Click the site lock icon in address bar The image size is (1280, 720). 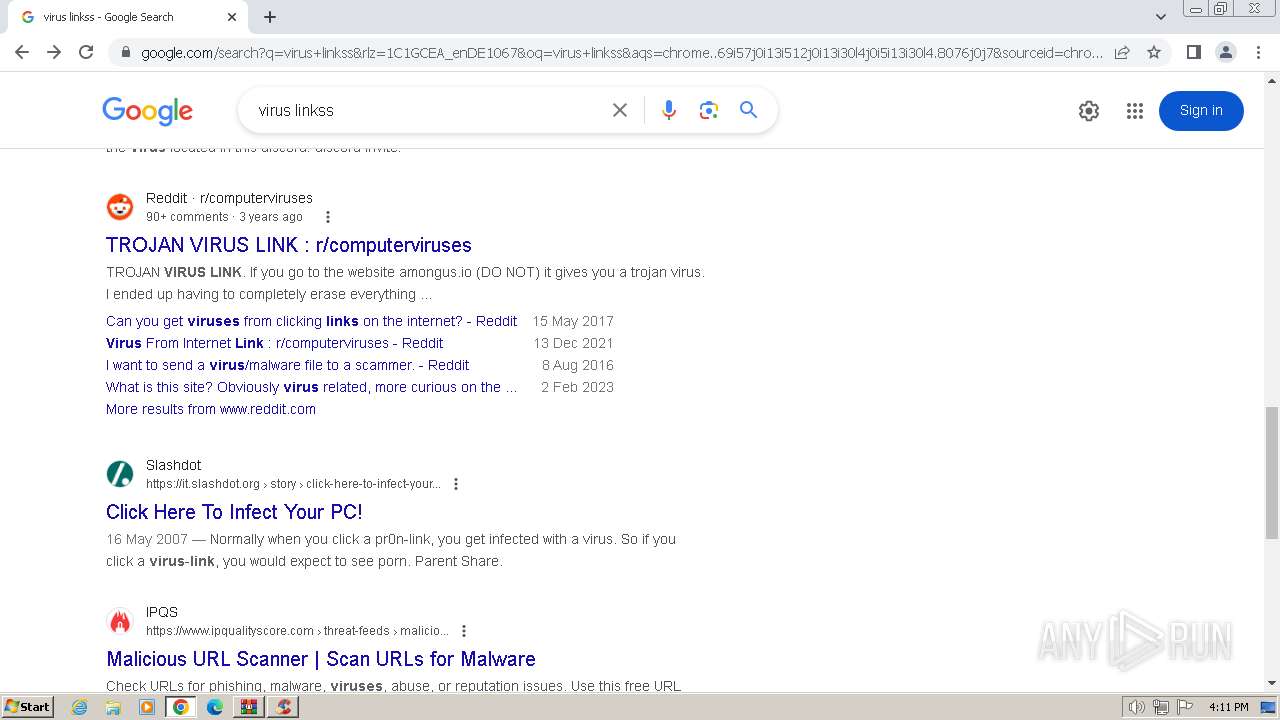pos(125,53)
